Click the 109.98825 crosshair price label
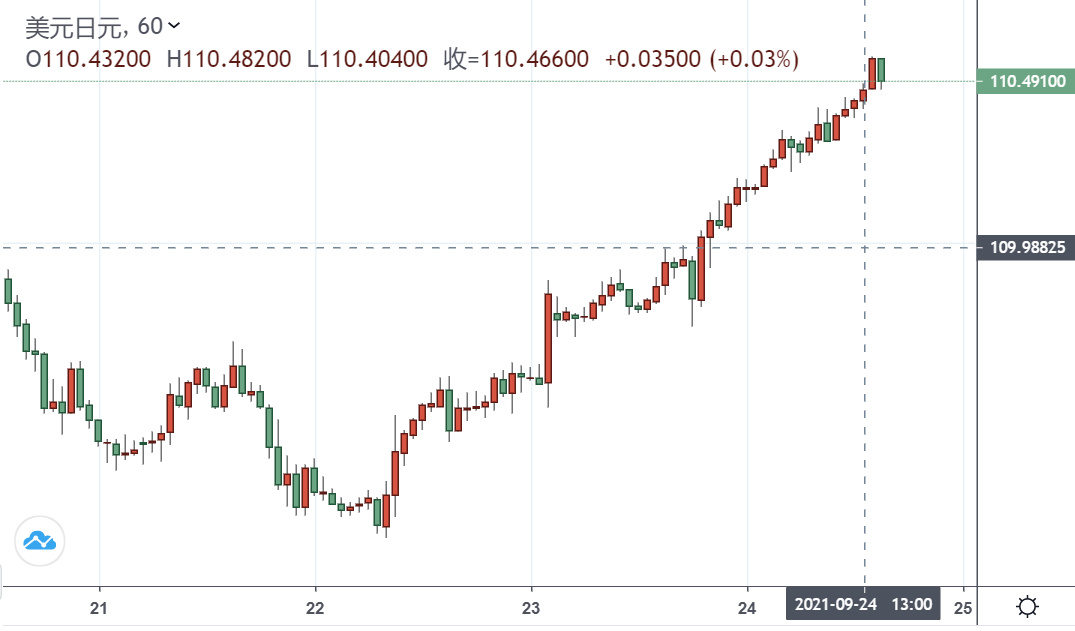1075x631 pixels. pos(1024,247)
